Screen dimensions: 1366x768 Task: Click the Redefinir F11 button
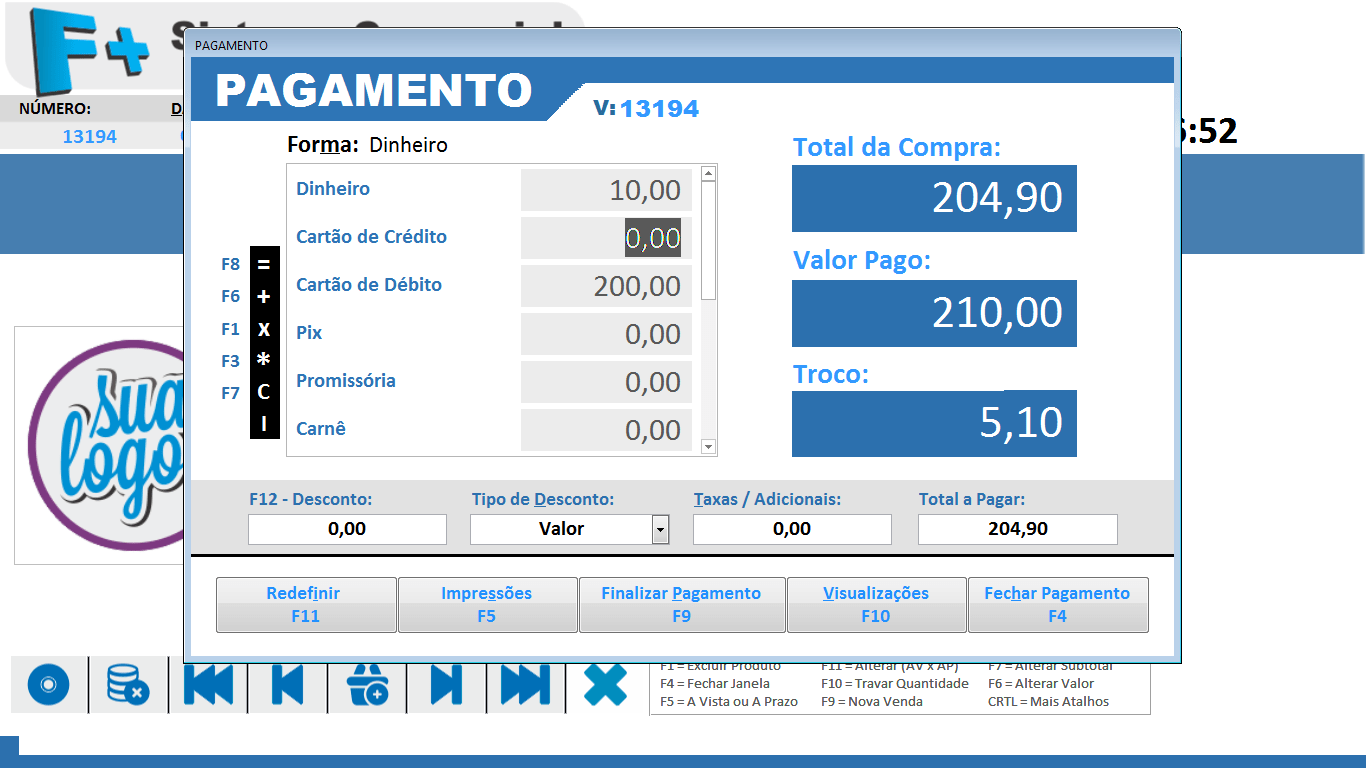[x=306, y=605]
